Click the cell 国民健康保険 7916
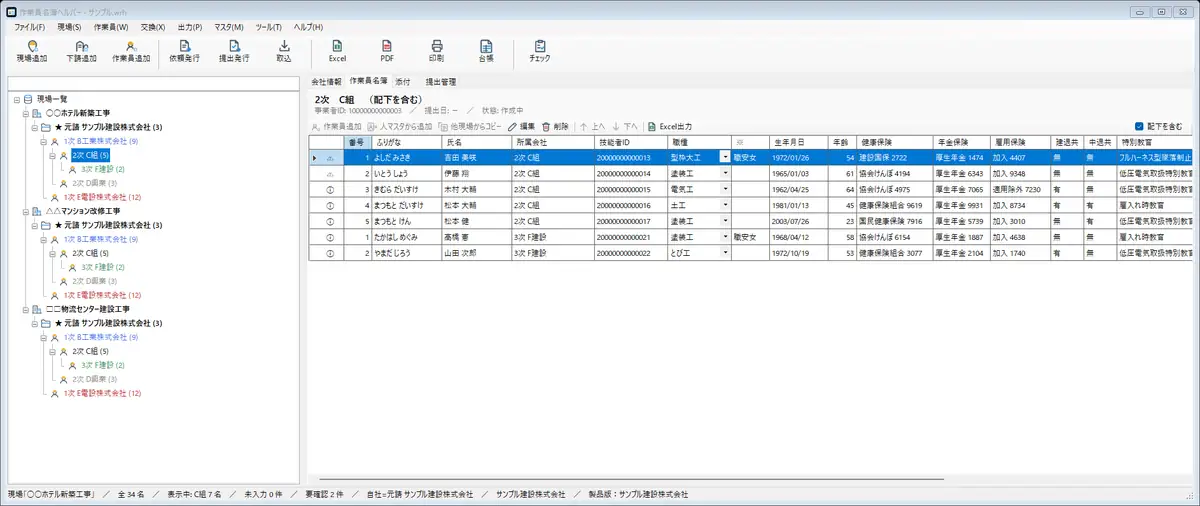Screen dimensions: 1200x506 (893, 221)
